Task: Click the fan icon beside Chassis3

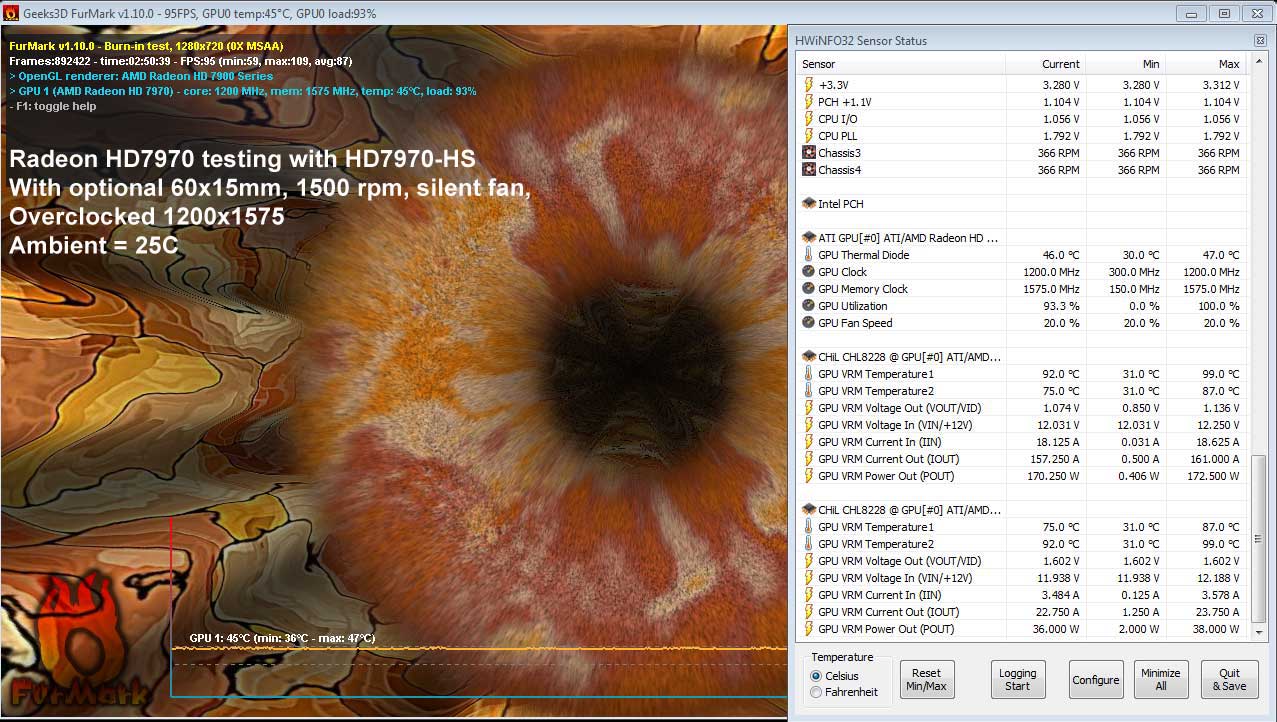Action: pos(809,153)
